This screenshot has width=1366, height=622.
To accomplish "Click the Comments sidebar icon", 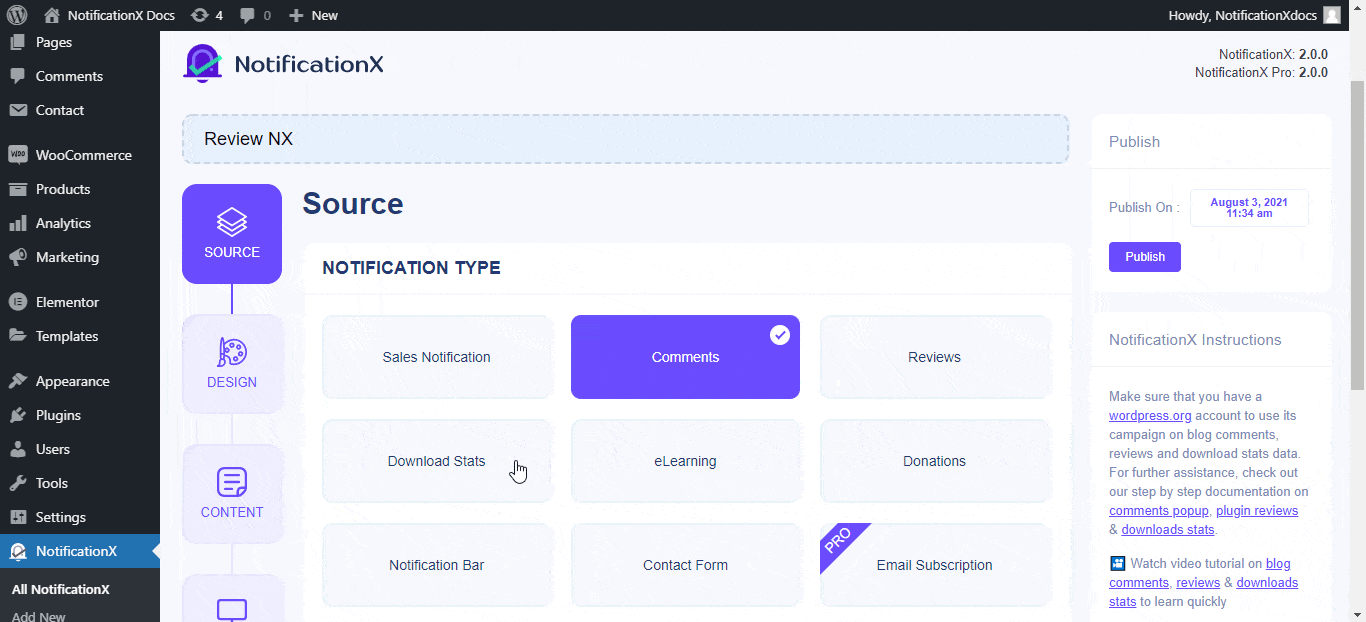I will (x=17, y=76).
